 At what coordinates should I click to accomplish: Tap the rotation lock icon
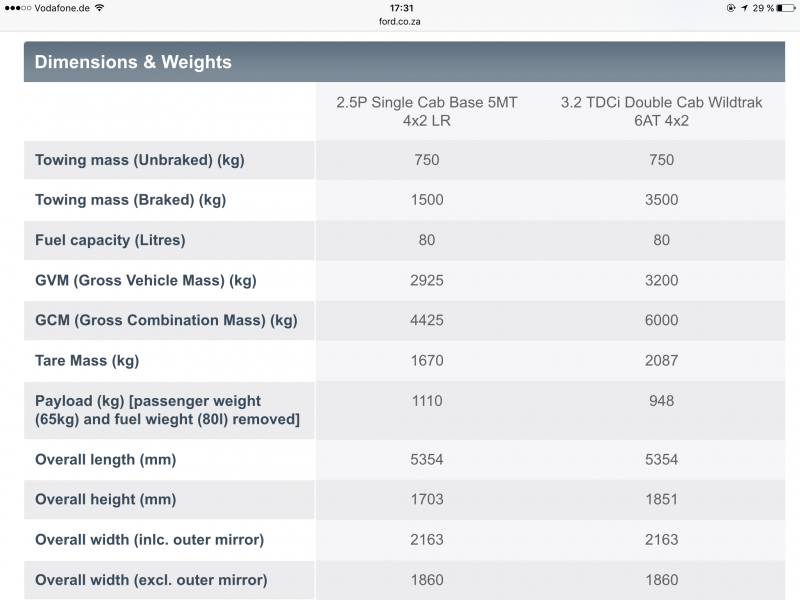pos(731,8)
